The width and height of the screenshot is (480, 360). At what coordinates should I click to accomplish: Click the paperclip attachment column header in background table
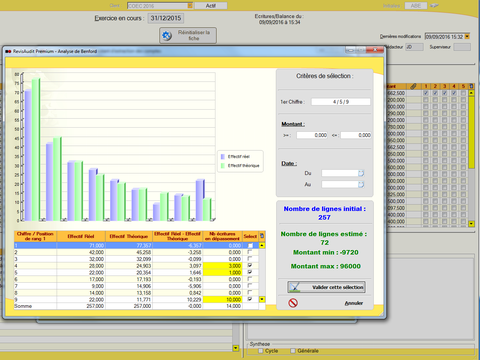tap(413, 86)
